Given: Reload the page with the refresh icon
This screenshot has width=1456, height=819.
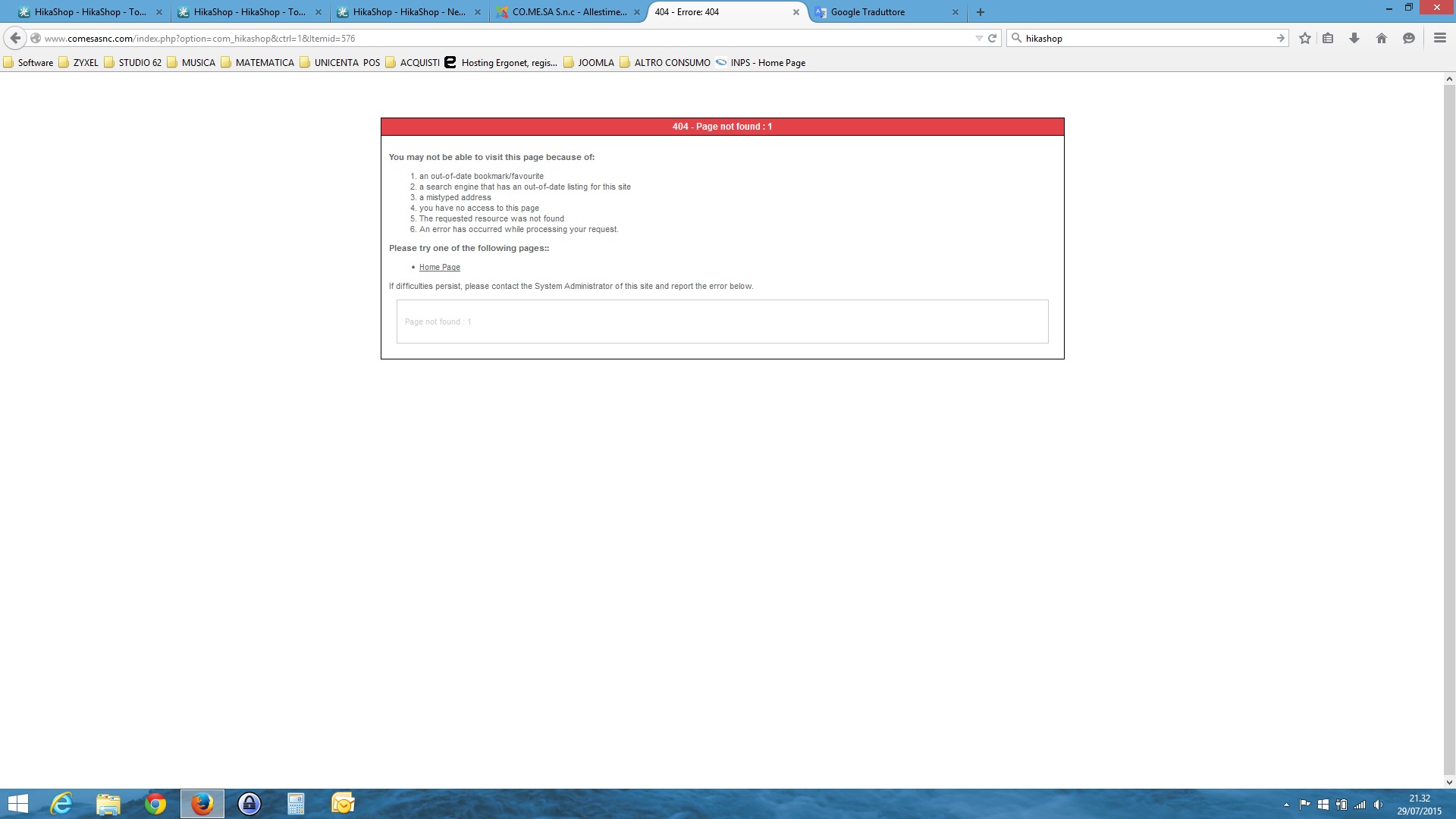Looking at the screenshot, I should tap(992, 38).
